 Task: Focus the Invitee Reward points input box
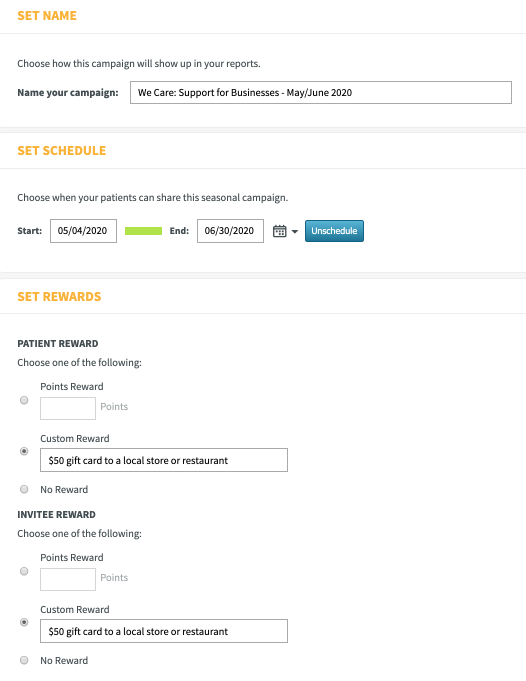click(68, 579)
